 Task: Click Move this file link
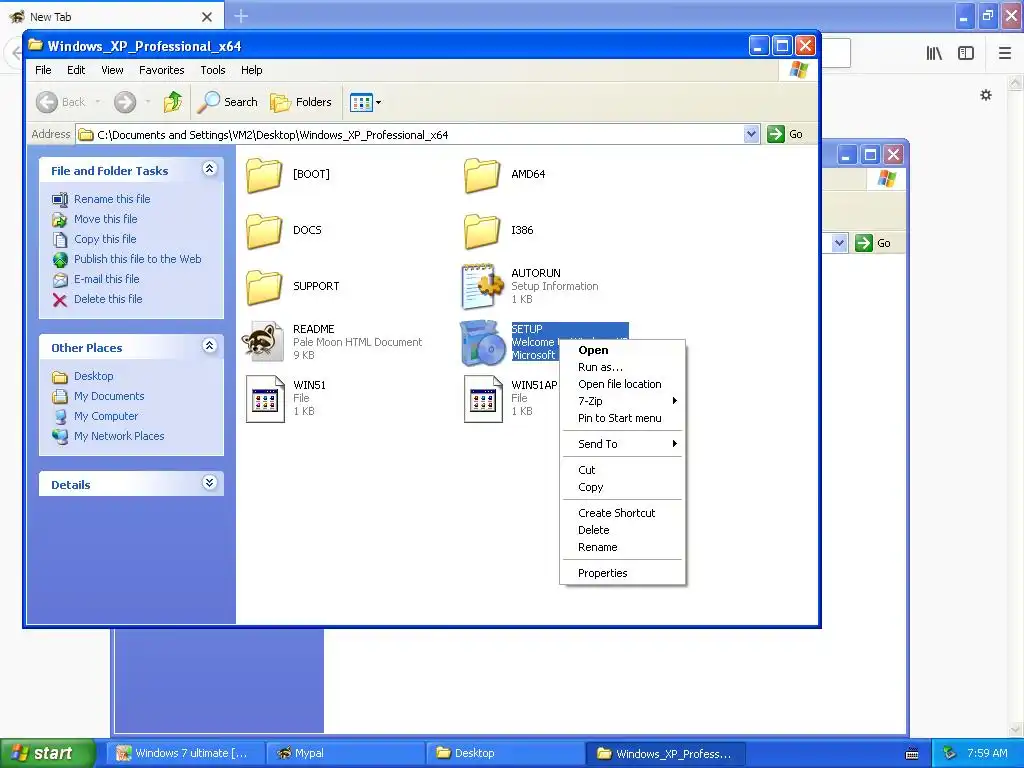tap(105, 219)
